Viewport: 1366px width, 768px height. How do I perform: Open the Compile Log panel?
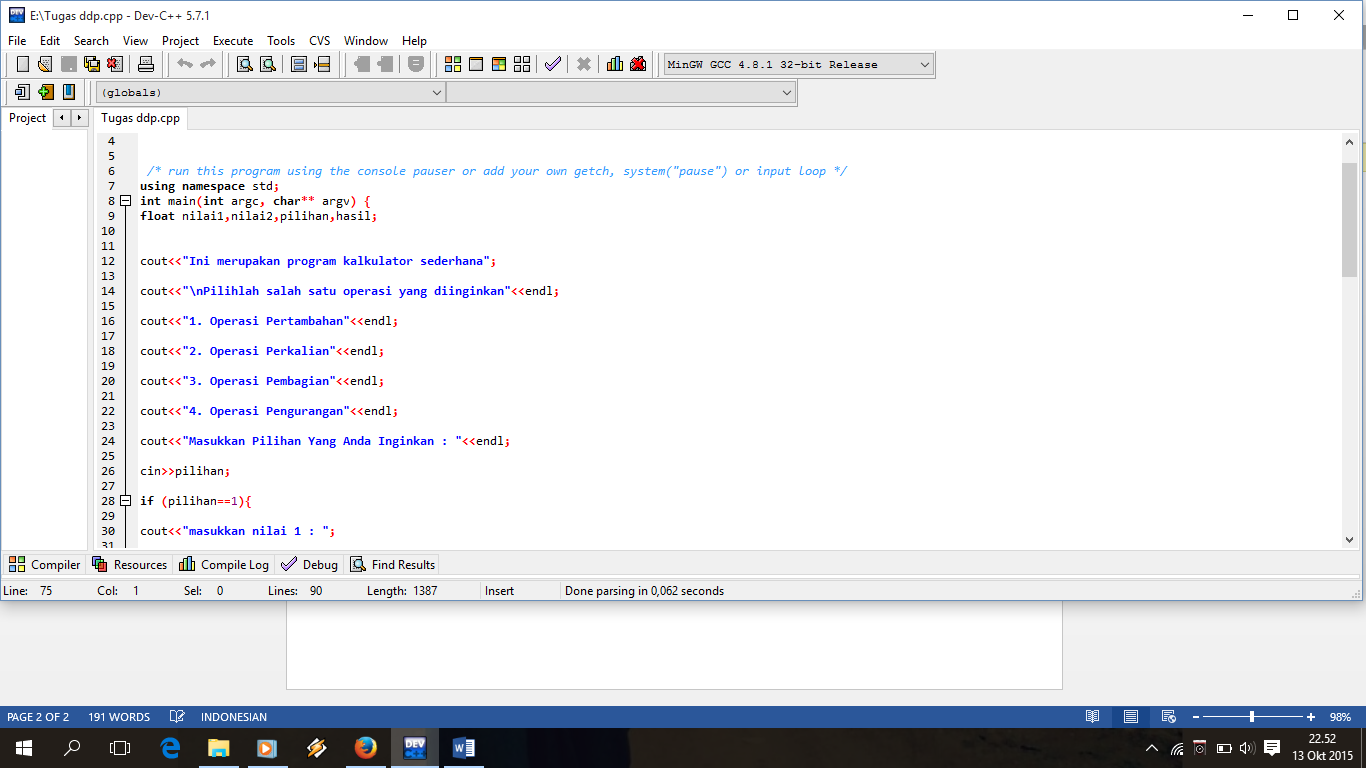tap(223, 564)
